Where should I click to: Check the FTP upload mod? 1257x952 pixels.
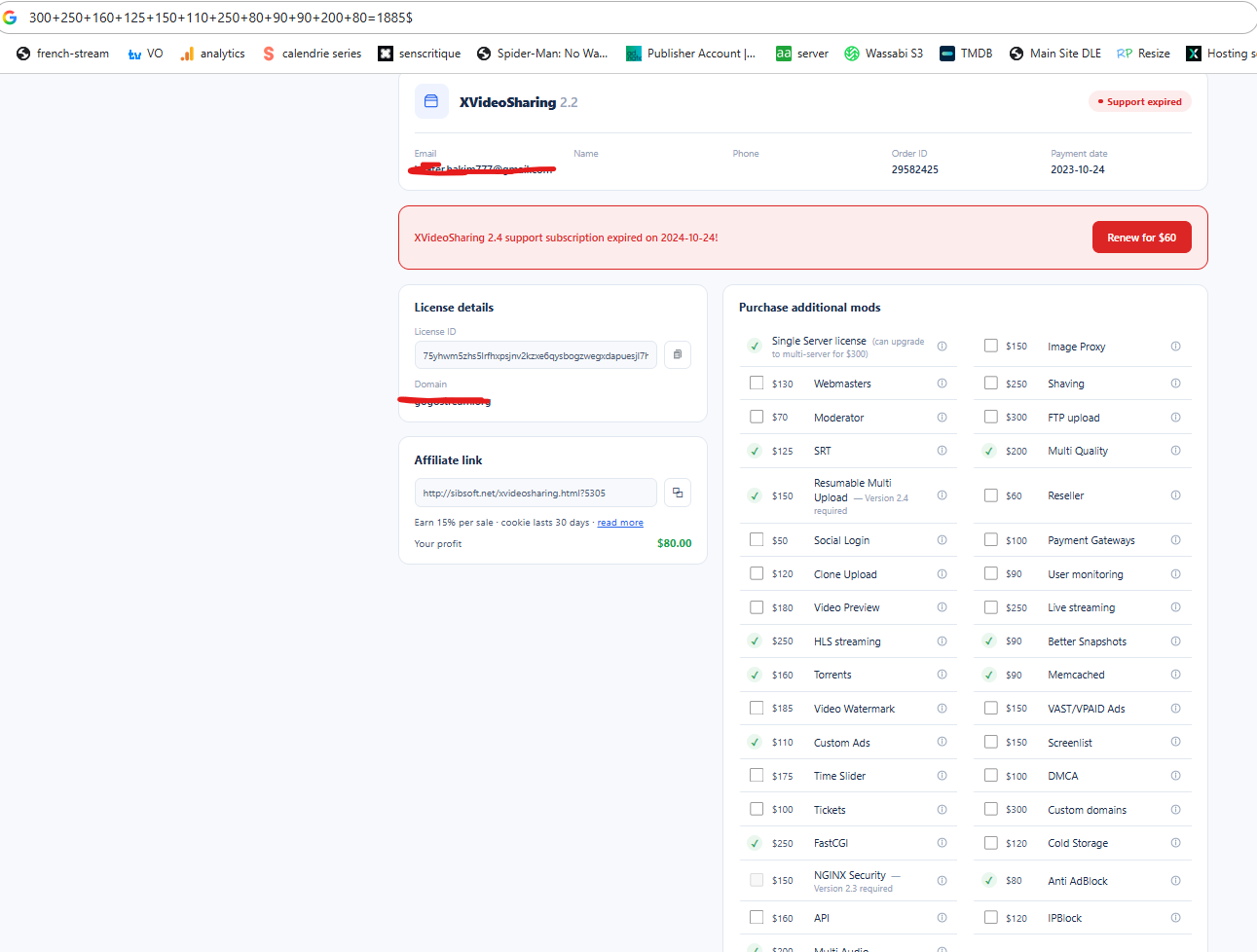point(990,417)
